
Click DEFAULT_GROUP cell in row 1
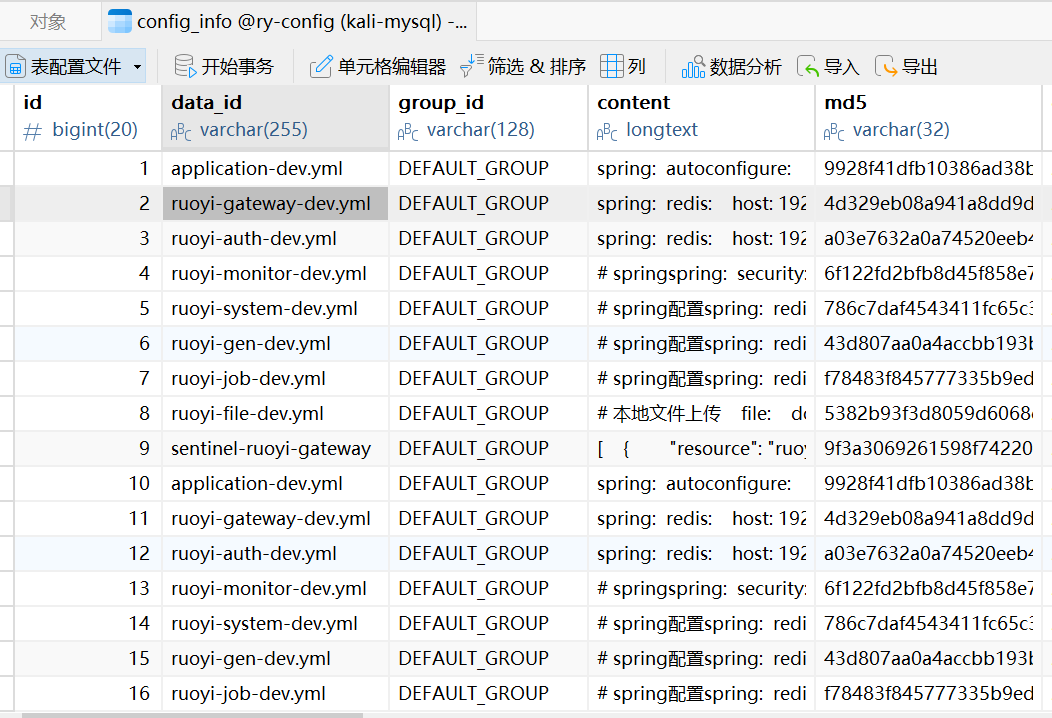(x=488, y=168)
